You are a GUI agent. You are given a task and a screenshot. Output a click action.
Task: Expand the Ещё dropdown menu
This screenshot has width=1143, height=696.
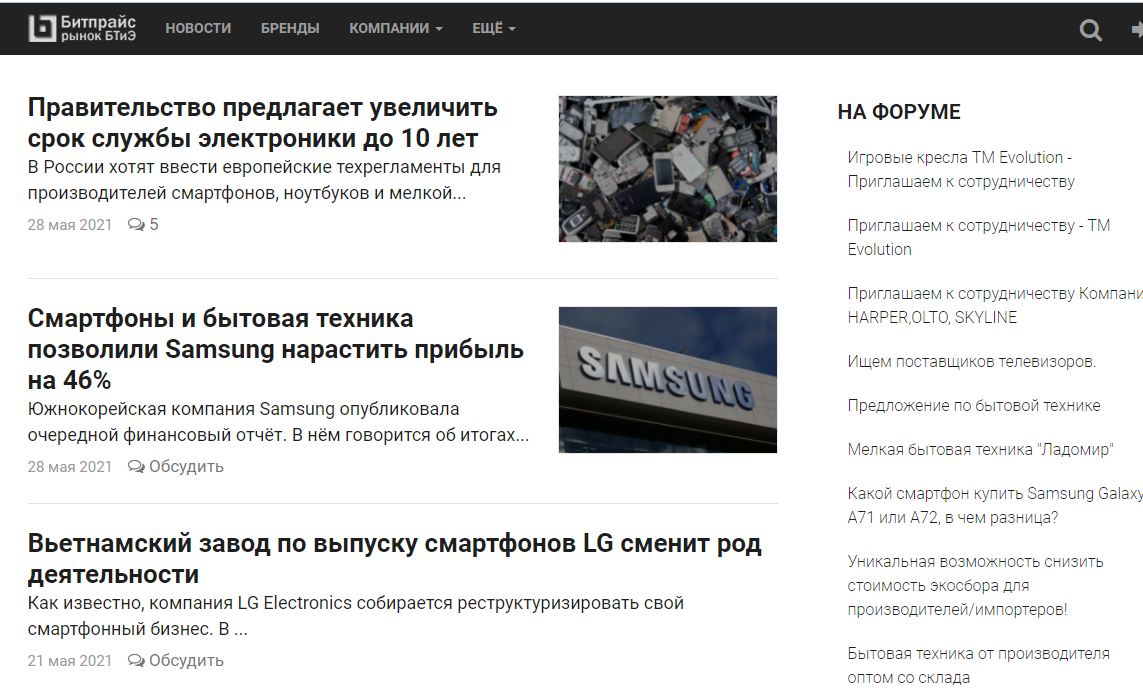point(494,28)
